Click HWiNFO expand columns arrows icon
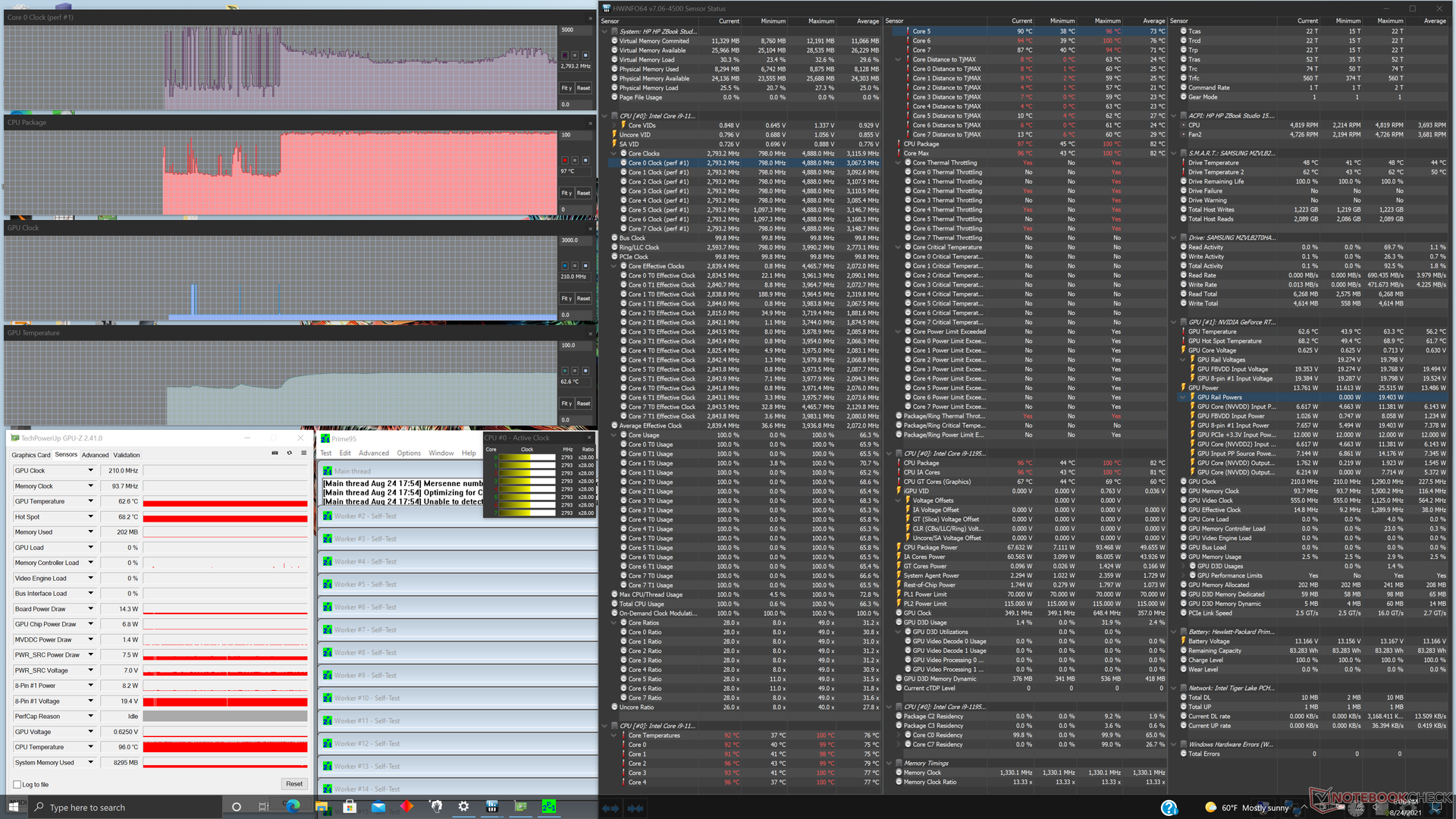 [x=610, y=808]
